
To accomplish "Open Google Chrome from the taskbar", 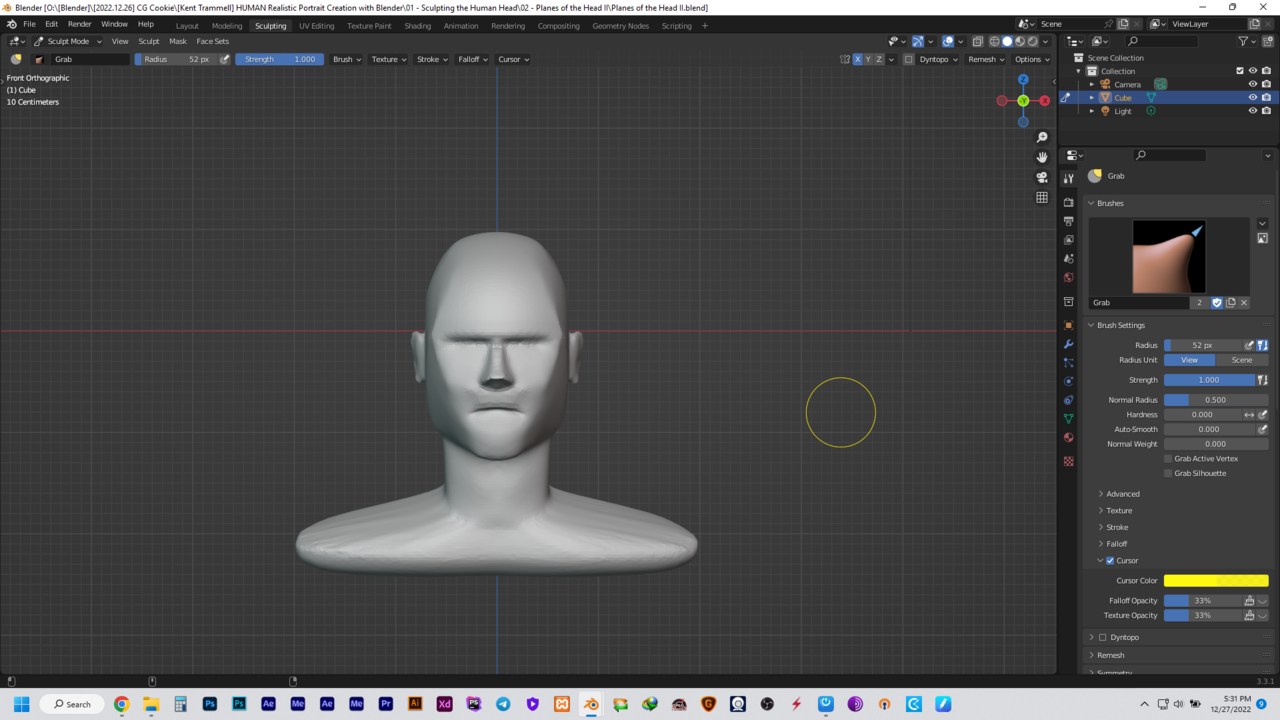I will [x=122, y=704].
